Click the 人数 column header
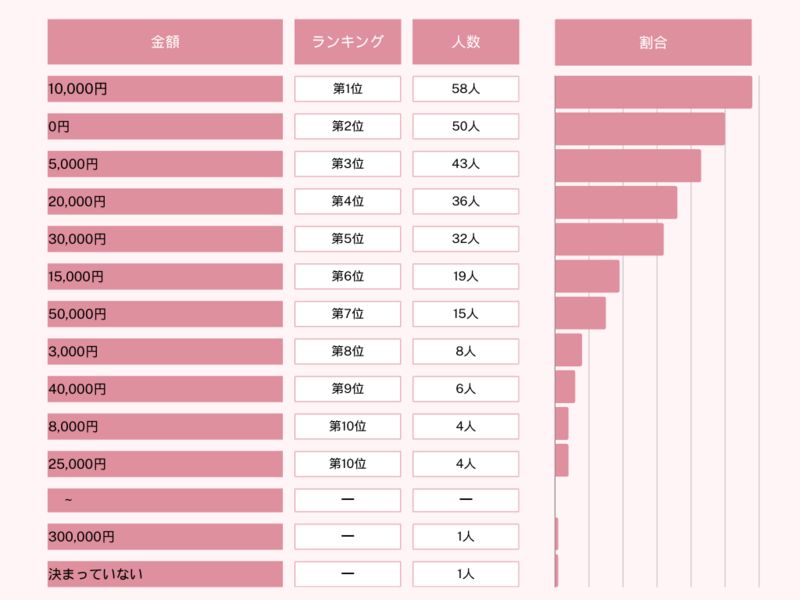This screenshot has width=800, height=600. click(x=465, y=42)
